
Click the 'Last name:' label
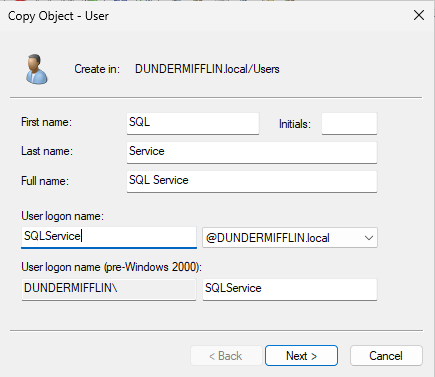47,151
